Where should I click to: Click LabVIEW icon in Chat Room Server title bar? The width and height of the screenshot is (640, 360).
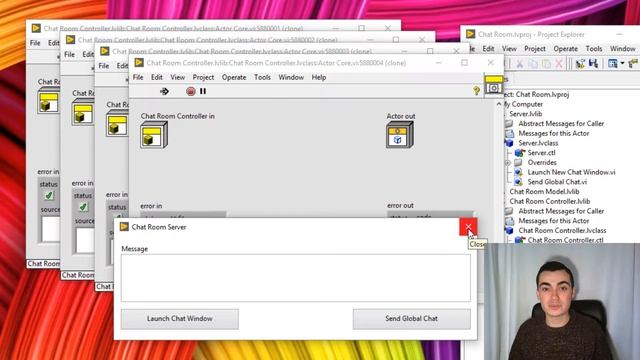click(124, 227)
